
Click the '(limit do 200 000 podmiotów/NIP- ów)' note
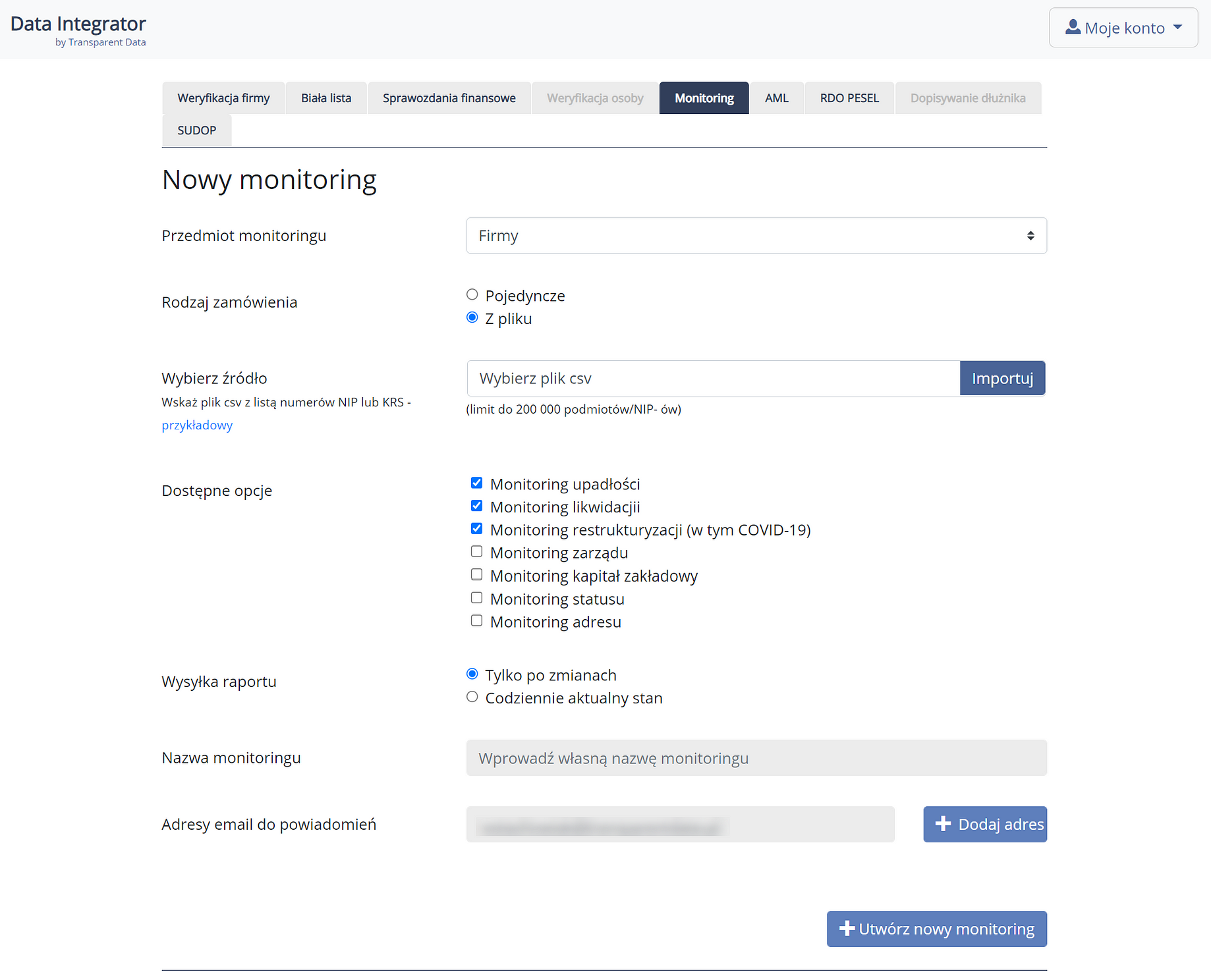574,410
